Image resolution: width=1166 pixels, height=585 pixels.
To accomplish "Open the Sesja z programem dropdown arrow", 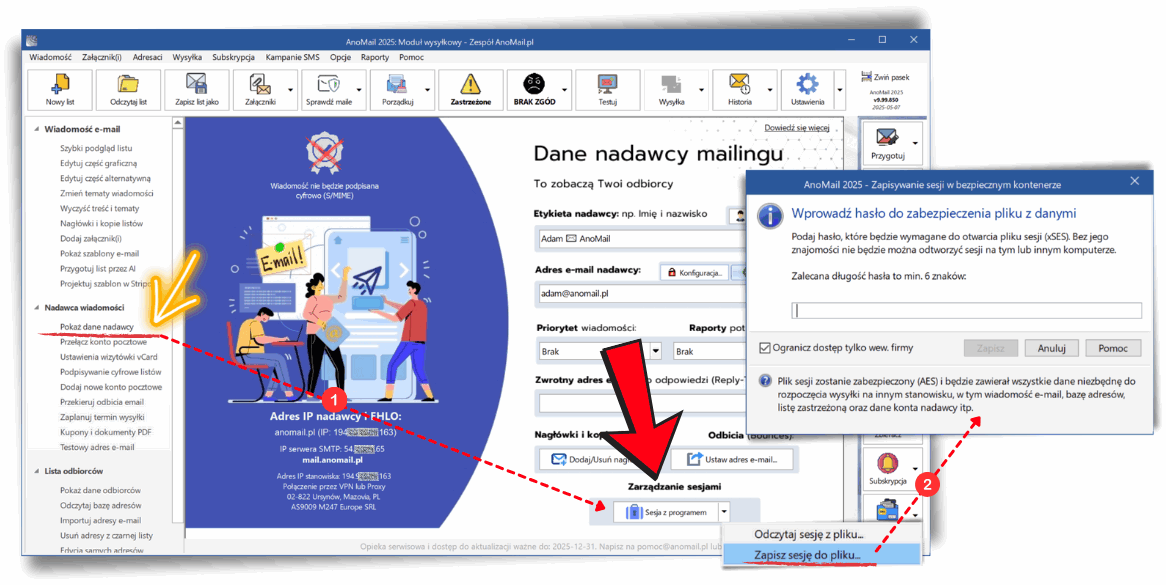I will point(724,512).
